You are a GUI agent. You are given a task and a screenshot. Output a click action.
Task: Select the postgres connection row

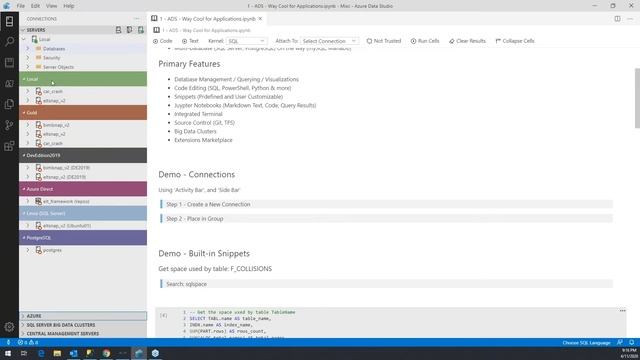pos(83,250)
